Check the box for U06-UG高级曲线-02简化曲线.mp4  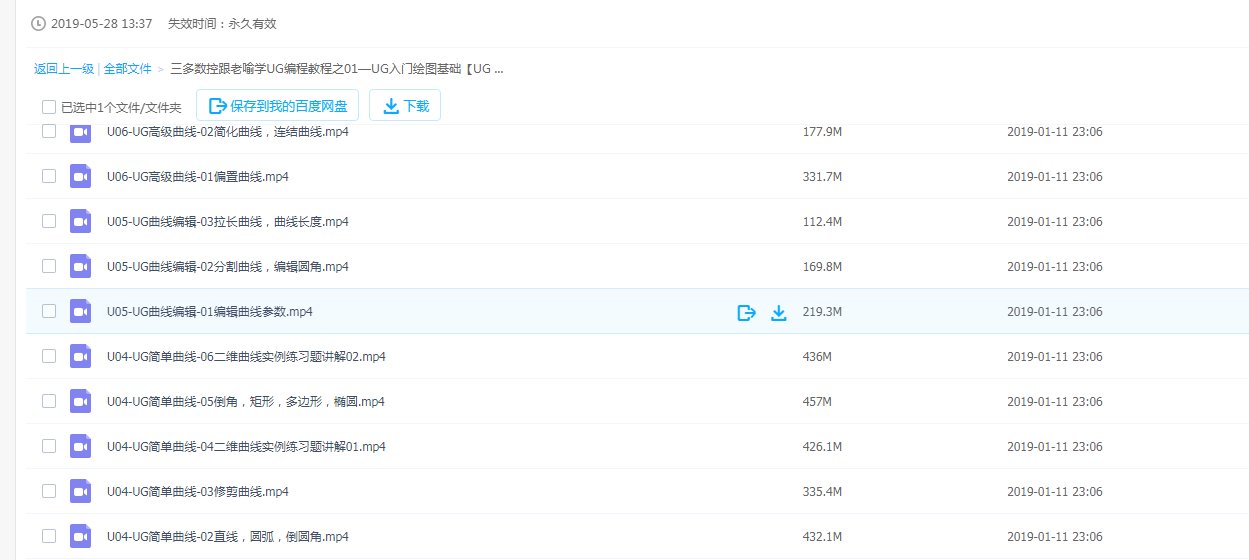click(x=48, y=131)
